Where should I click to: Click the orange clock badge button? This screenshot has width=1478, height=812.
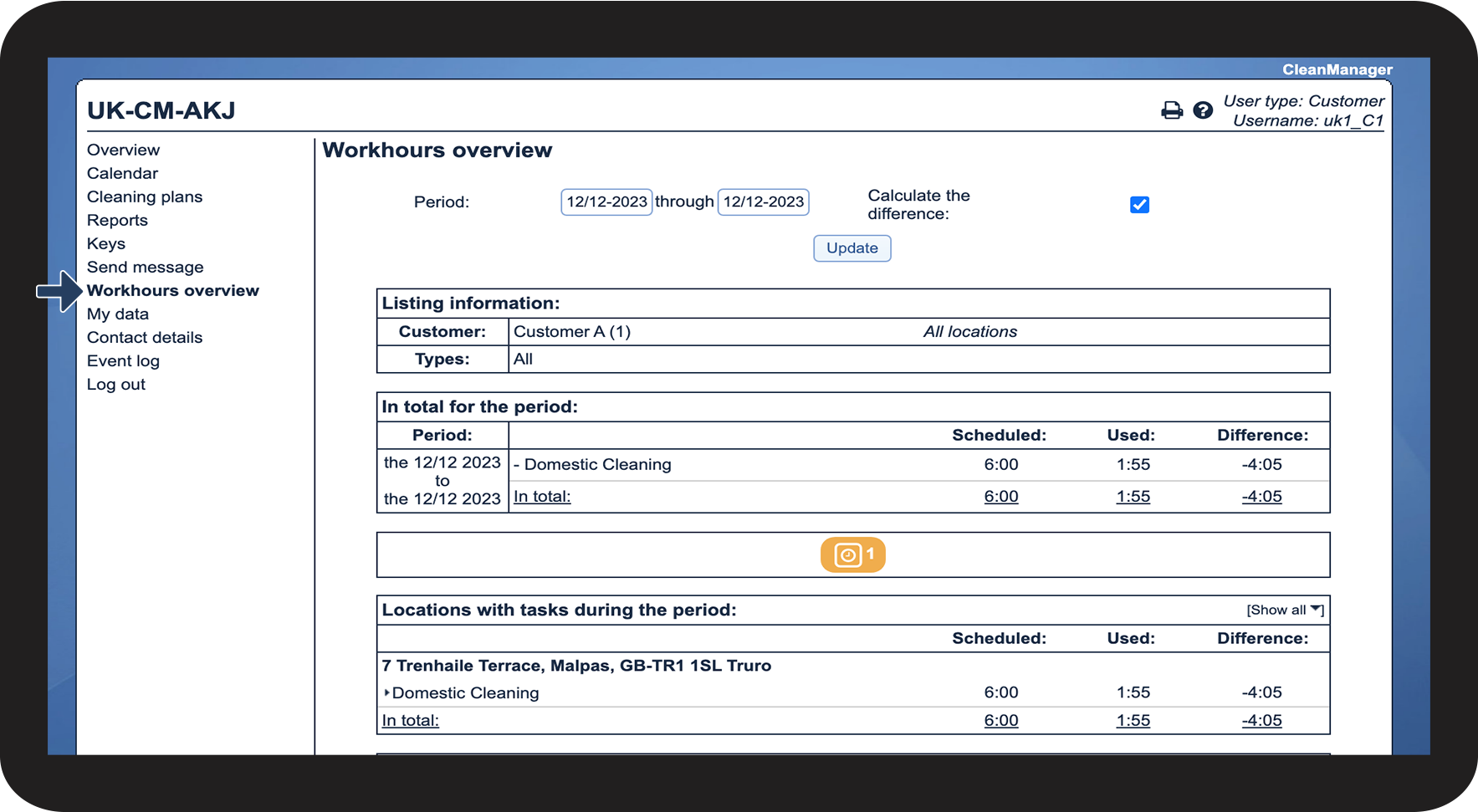tap(852, 554)
